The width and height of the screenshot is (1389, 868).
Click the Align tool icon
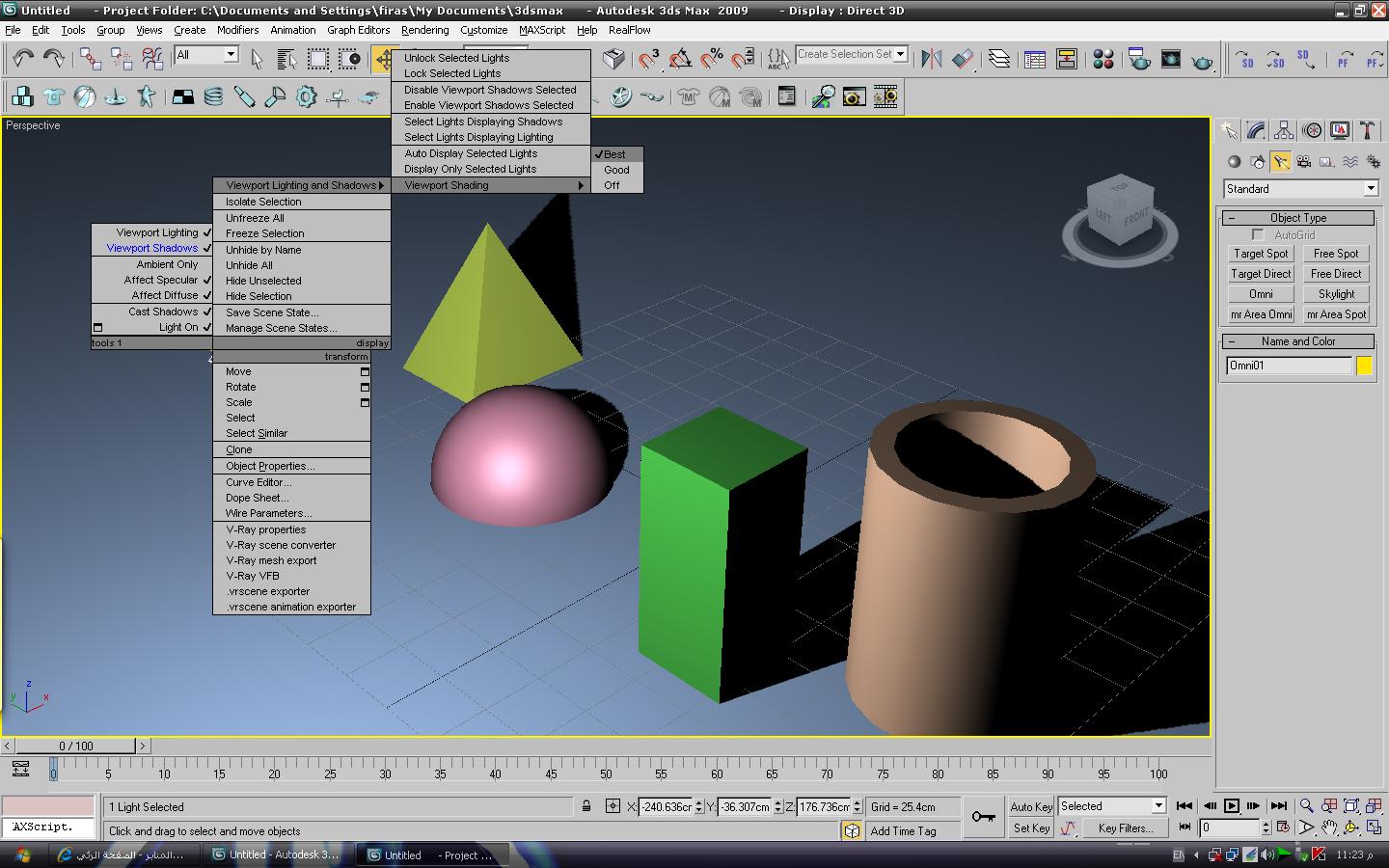tap(963, 59)
